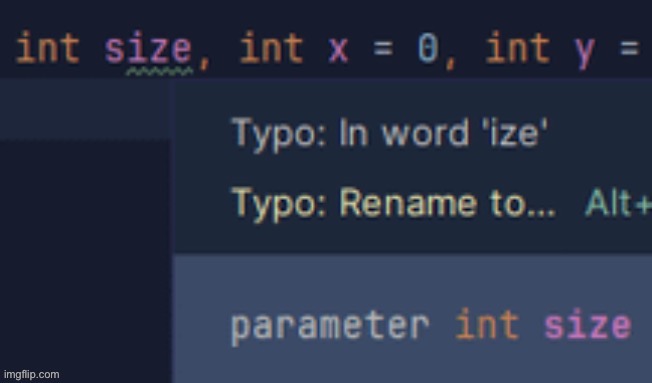Screen dimensions: 652x383
Task: Click the 'Typo: Rename to...' quick fix
Action: click(393, 204)
